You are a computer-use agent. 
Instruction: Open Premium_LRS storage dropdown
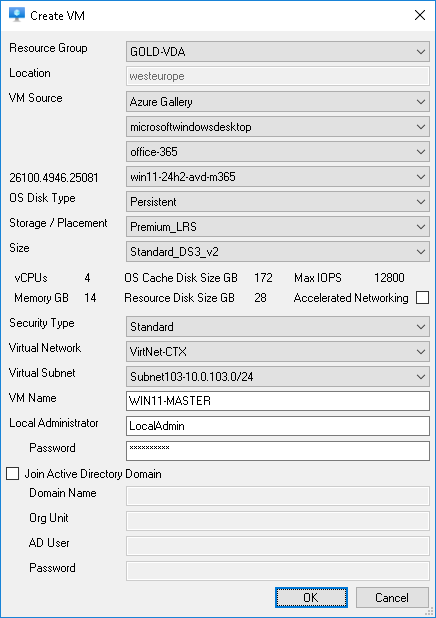(278, 227)
